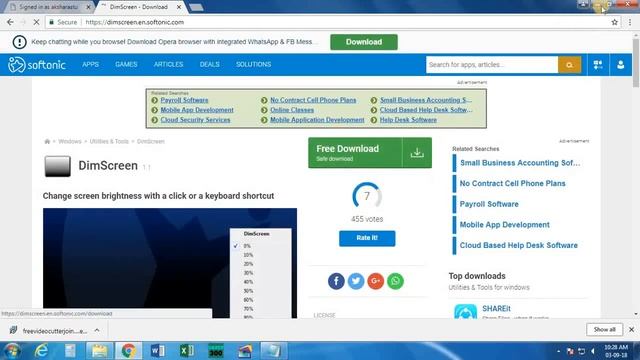This screenshot has width=640, height=360.
Task: Select the DimScreen - Download tab
Action: tap(139, 7)
